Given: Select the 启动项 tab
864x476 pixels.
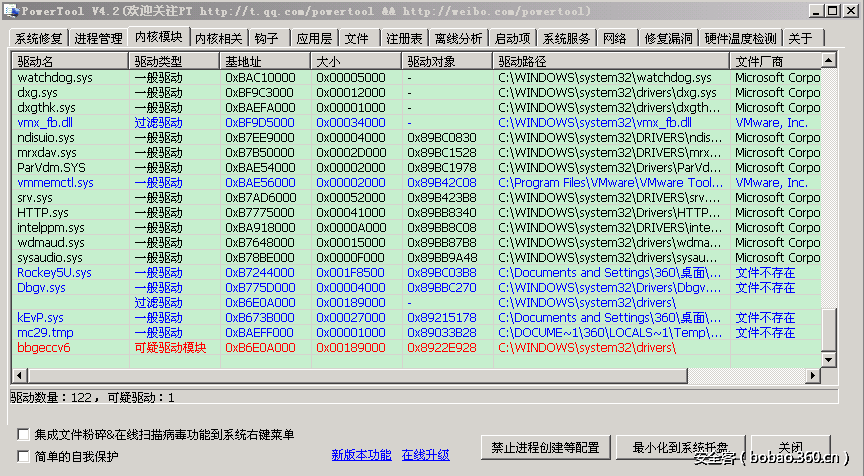Looking at the screenshot, I should pyautogui.click(x=512, y=39).
